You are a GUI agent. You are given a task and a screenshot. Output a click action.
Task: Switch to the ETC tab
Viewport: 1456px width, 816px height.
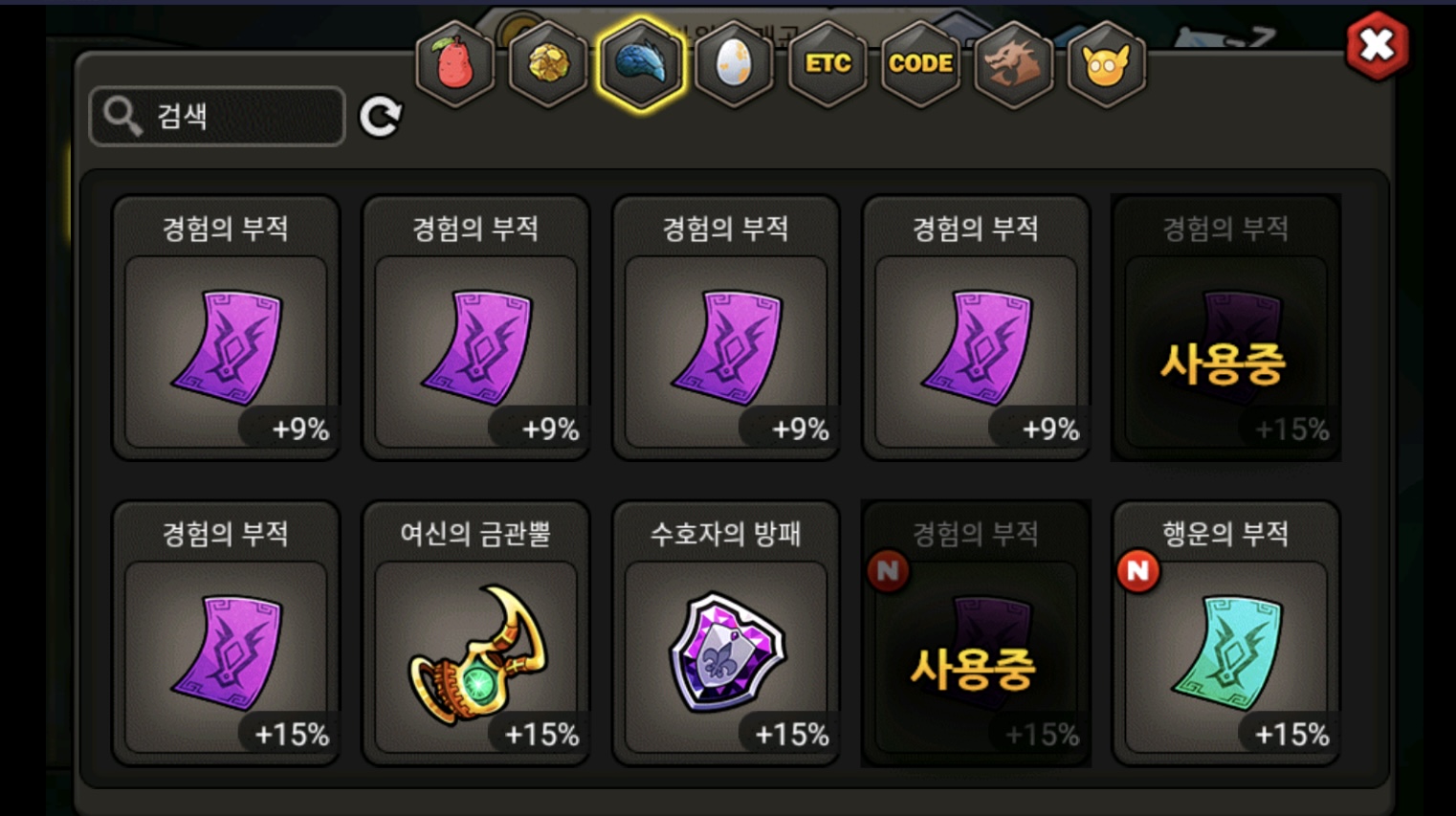tap(827, 64)
